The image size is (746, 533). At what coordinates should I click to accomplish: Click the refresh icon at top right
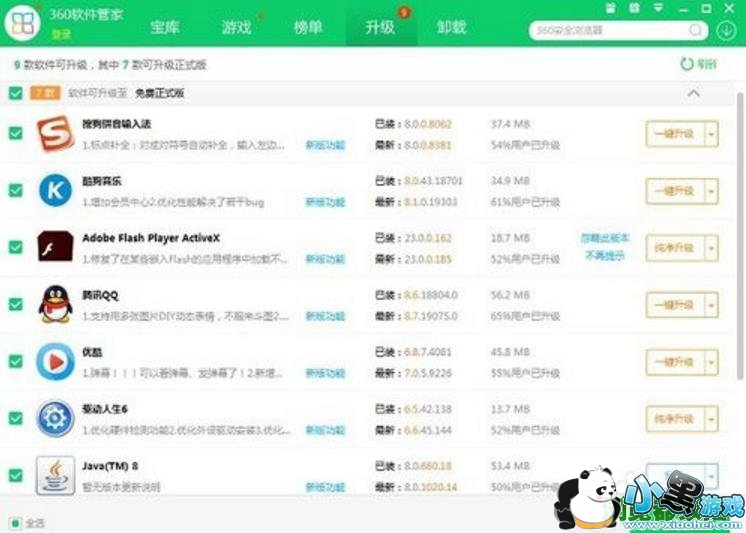click(687, 64)
